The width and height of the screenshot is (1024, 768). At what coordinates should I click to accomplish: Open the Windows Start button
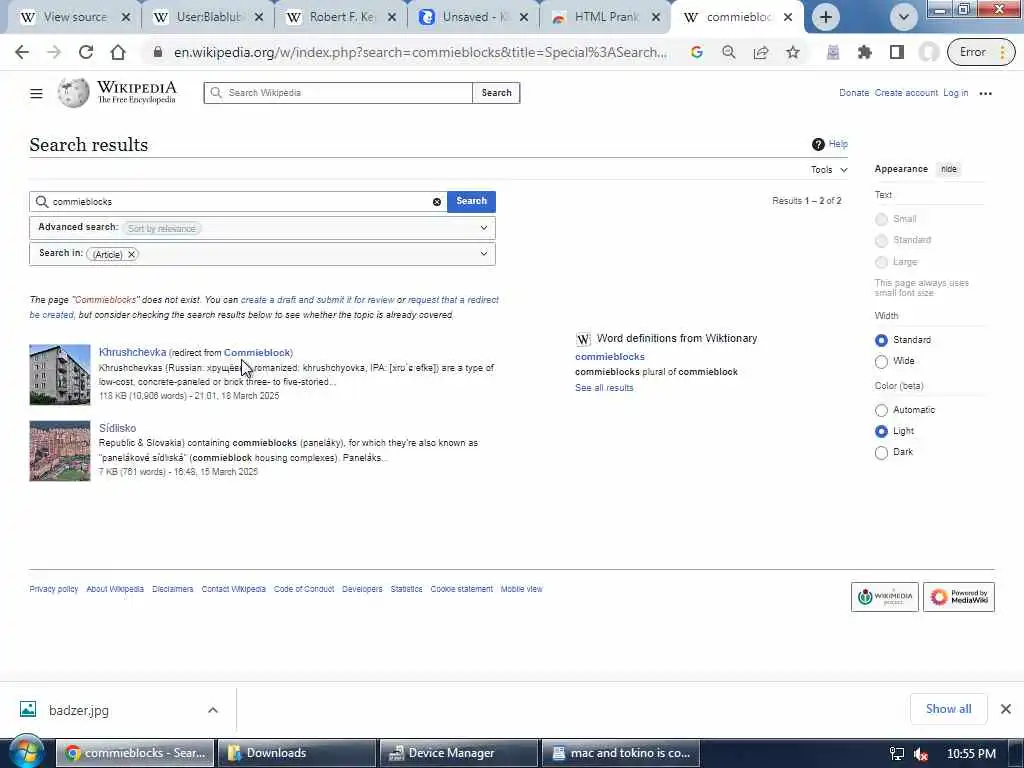click(x=26, y=752)
